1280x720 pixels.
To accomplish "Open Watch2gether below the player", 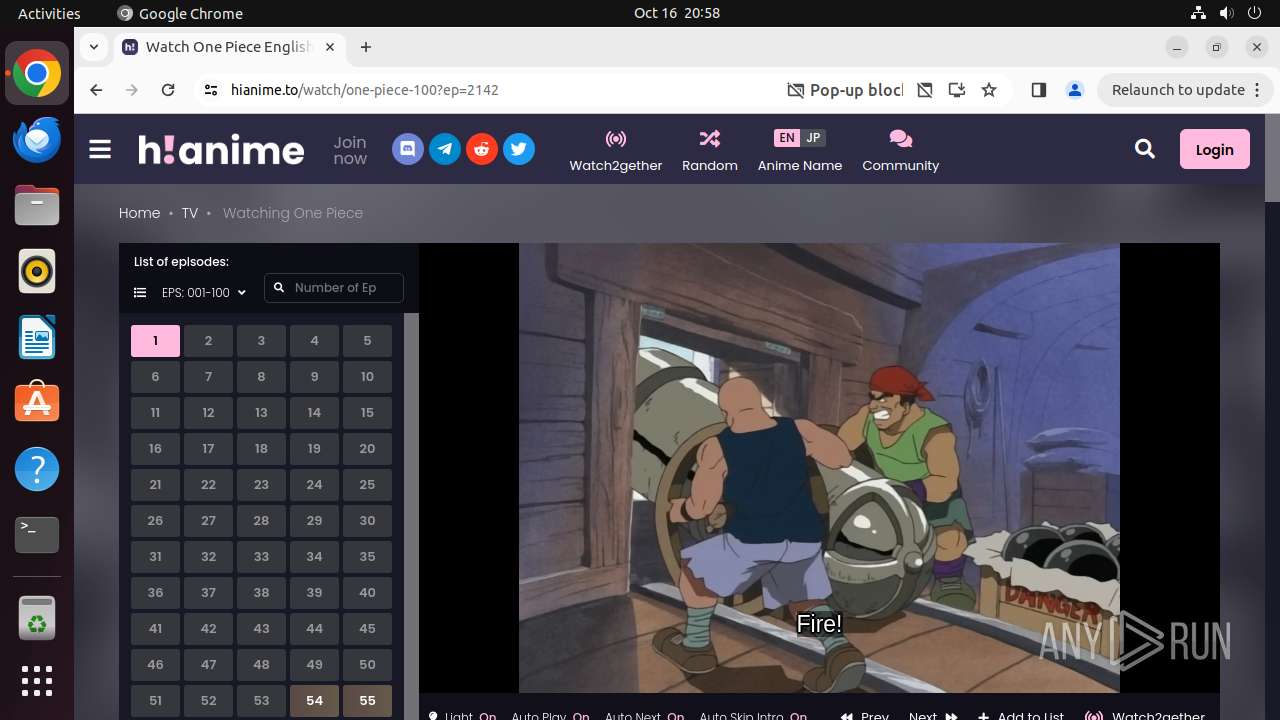I will pos(1146,715).
